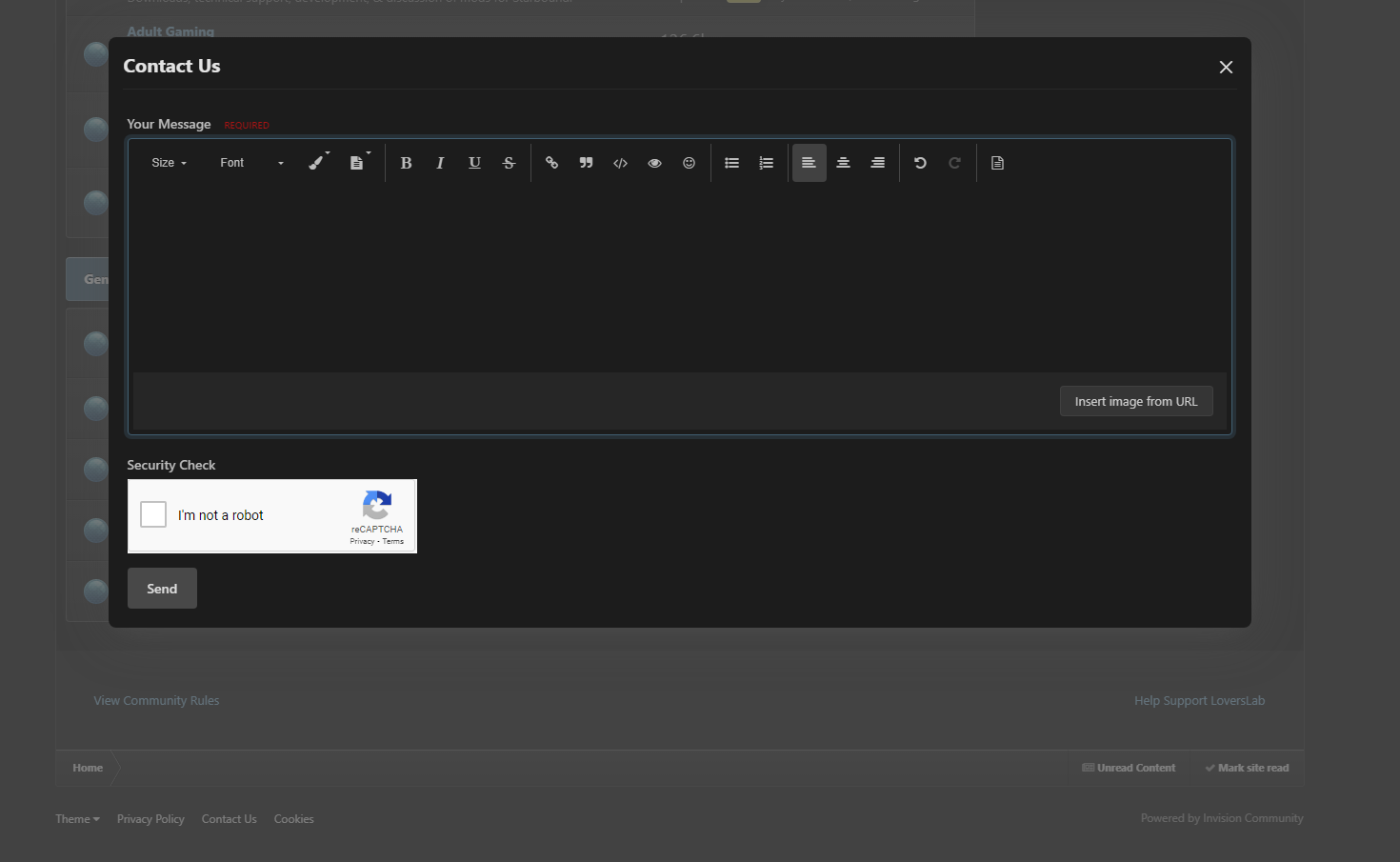Open Help Support LoversLab link
The height and width of the screenshot is (862, 1400).
1199,700
